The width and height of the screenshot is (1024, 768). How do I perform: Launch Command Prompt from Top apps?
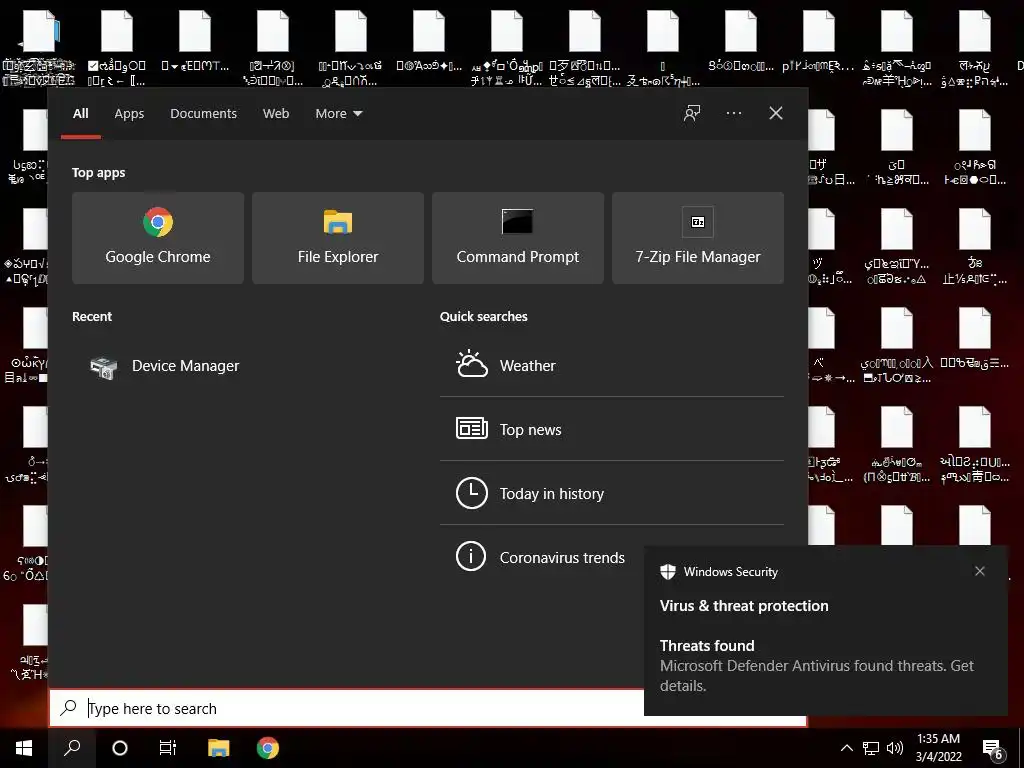click(518, 238)
